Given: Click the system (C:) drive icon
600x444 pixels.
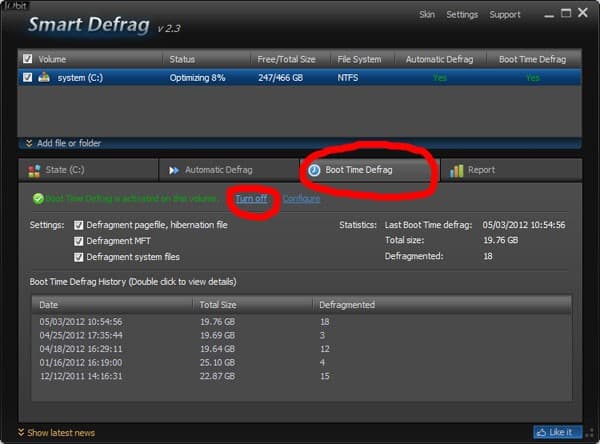Looking at the screenshot, I should coord(44,77).
